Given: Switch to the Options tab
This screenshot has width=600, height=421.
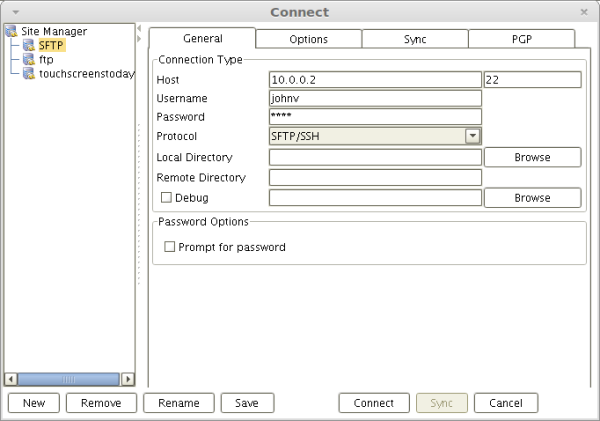Looking at the screenshot, I should tap(308, 39).
